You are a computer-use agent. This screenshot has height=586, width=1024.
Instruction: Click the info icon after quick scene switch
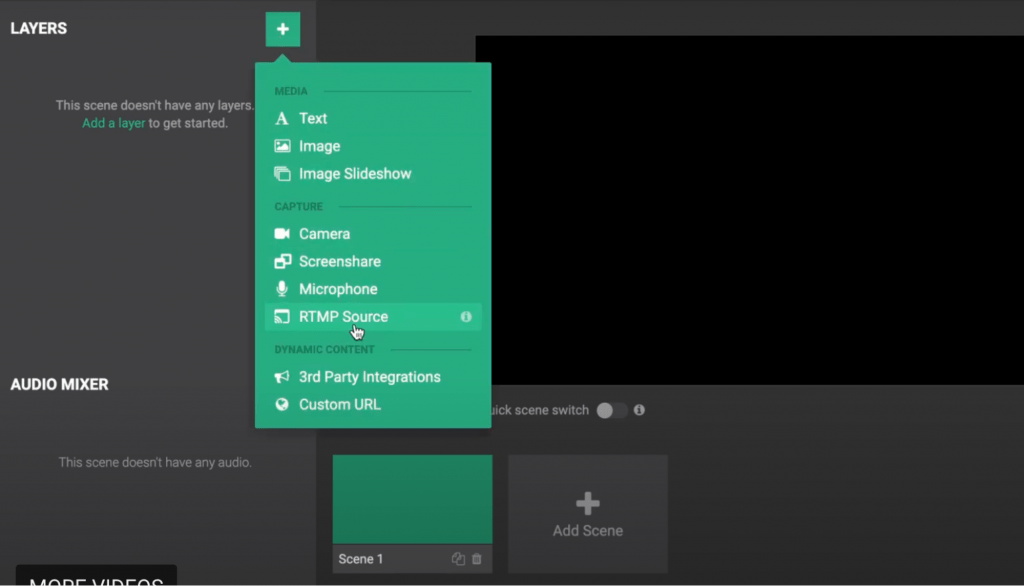pos(639,410)
